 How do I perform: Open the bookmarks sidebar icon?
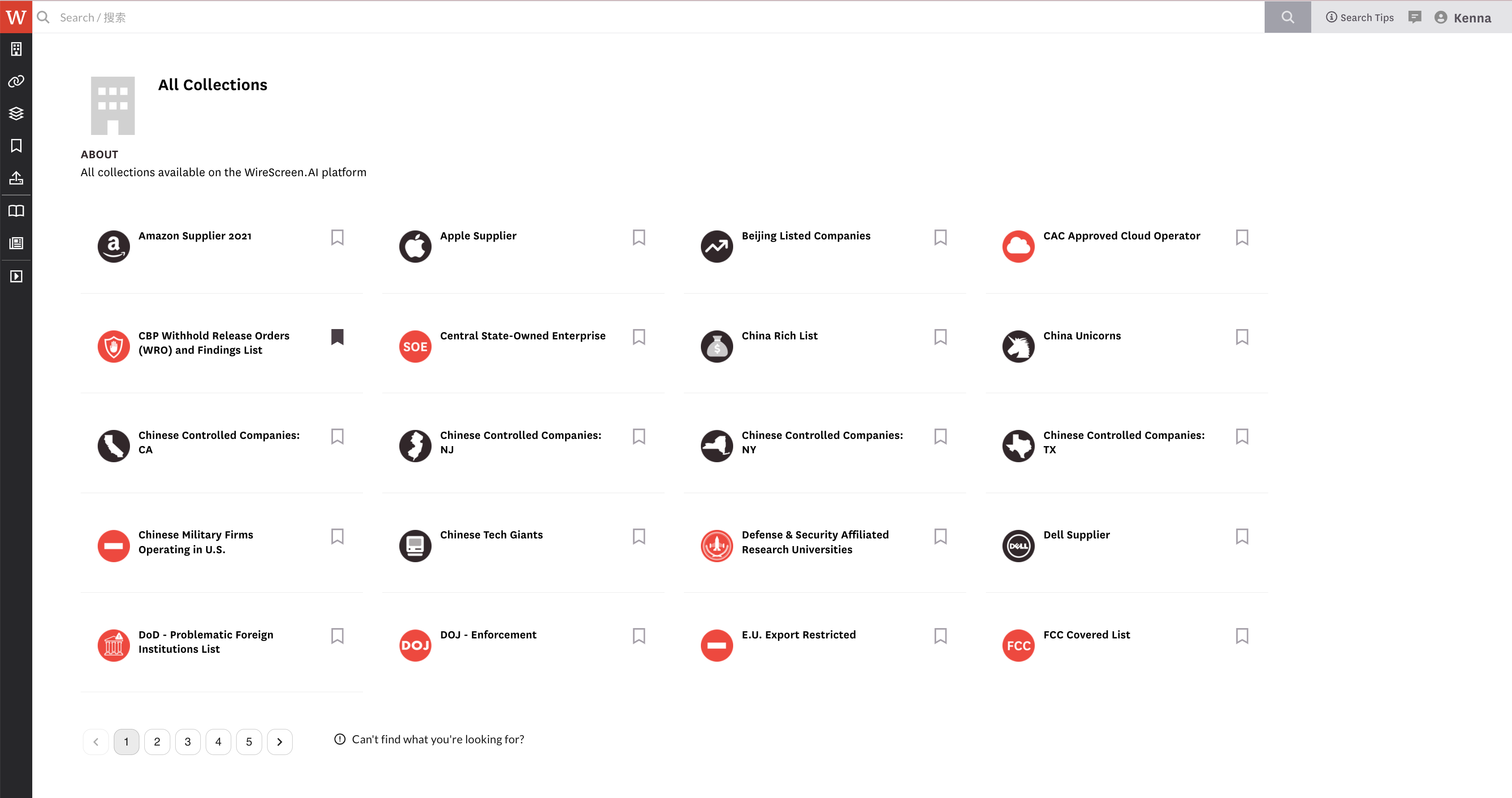[x=16, y=146]
